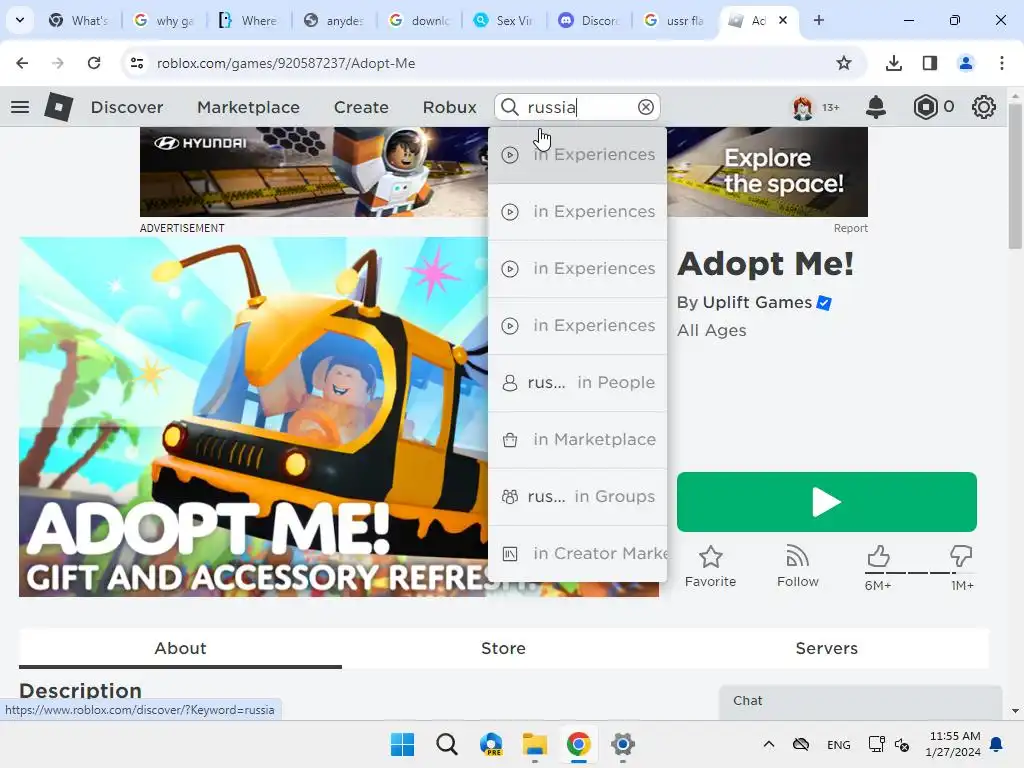Search russia in Groups
This screenshot has height=768, width=1024.
(x=577, y=496)
